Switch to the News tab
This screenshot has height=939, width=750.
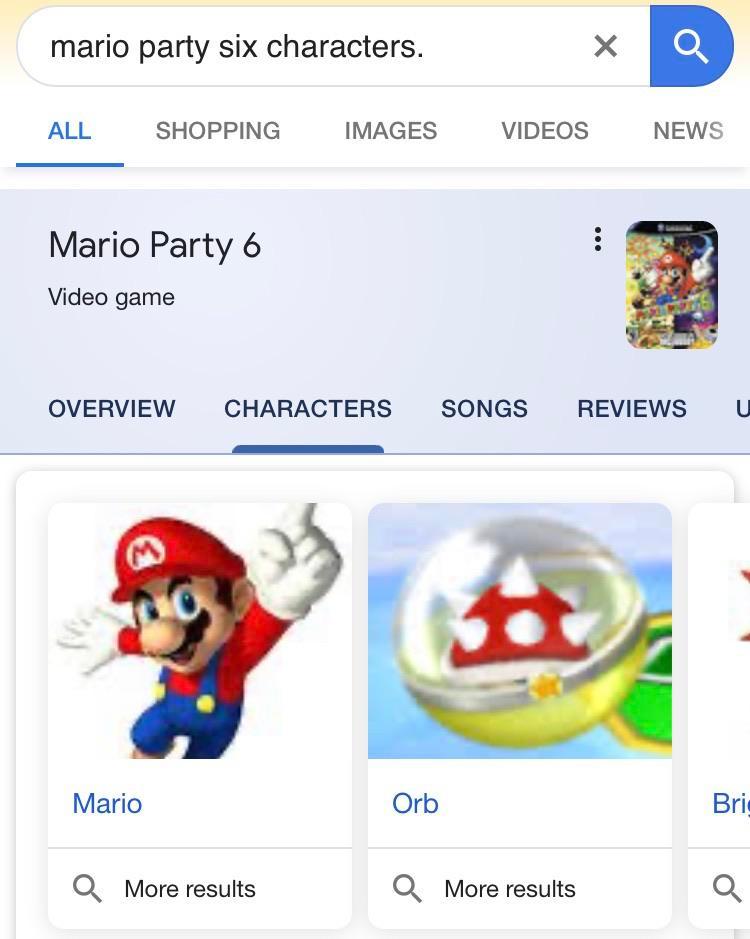coord(688,131)
